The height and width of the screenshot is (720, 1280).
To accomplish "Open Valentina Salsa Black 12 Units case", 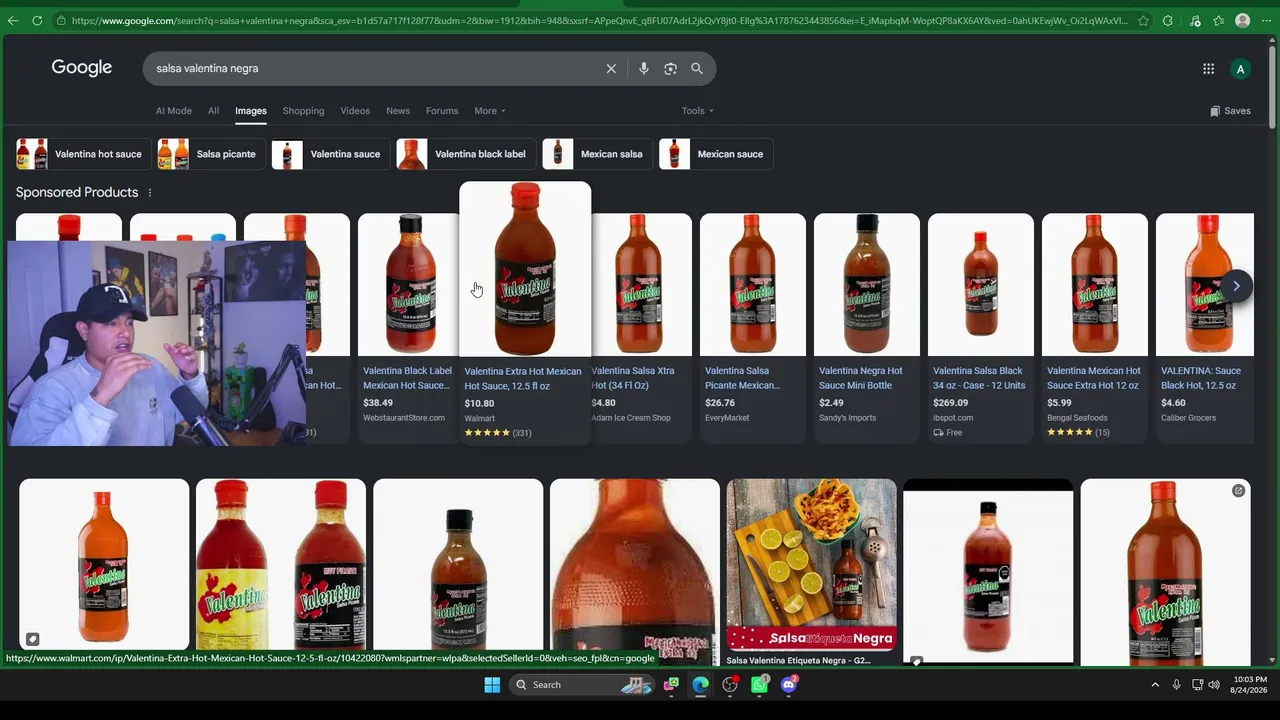I will click(x=981, y=327).
